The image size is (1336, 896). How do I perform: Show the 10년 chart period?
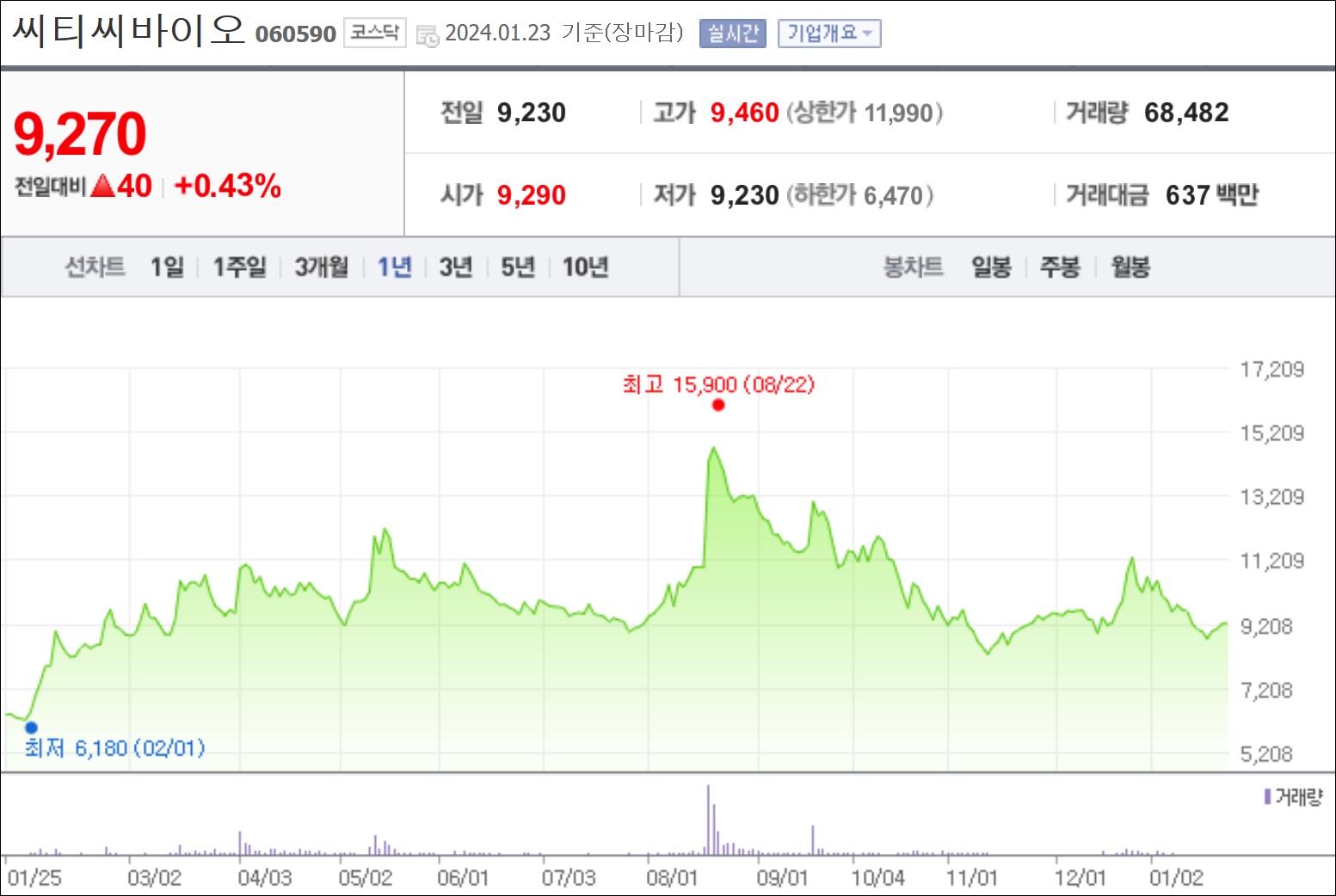pos(585,267)
